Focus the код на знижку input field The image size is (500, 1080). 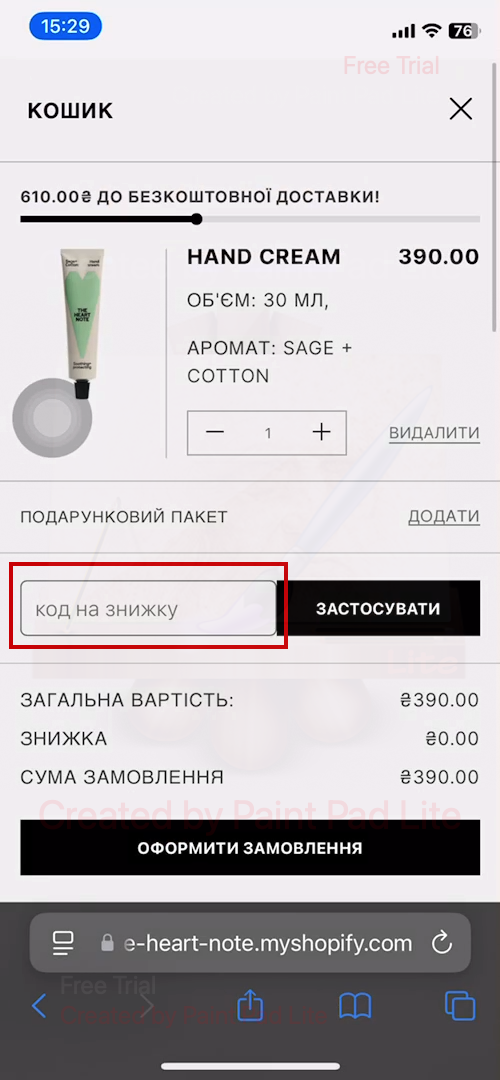[148, 608]
